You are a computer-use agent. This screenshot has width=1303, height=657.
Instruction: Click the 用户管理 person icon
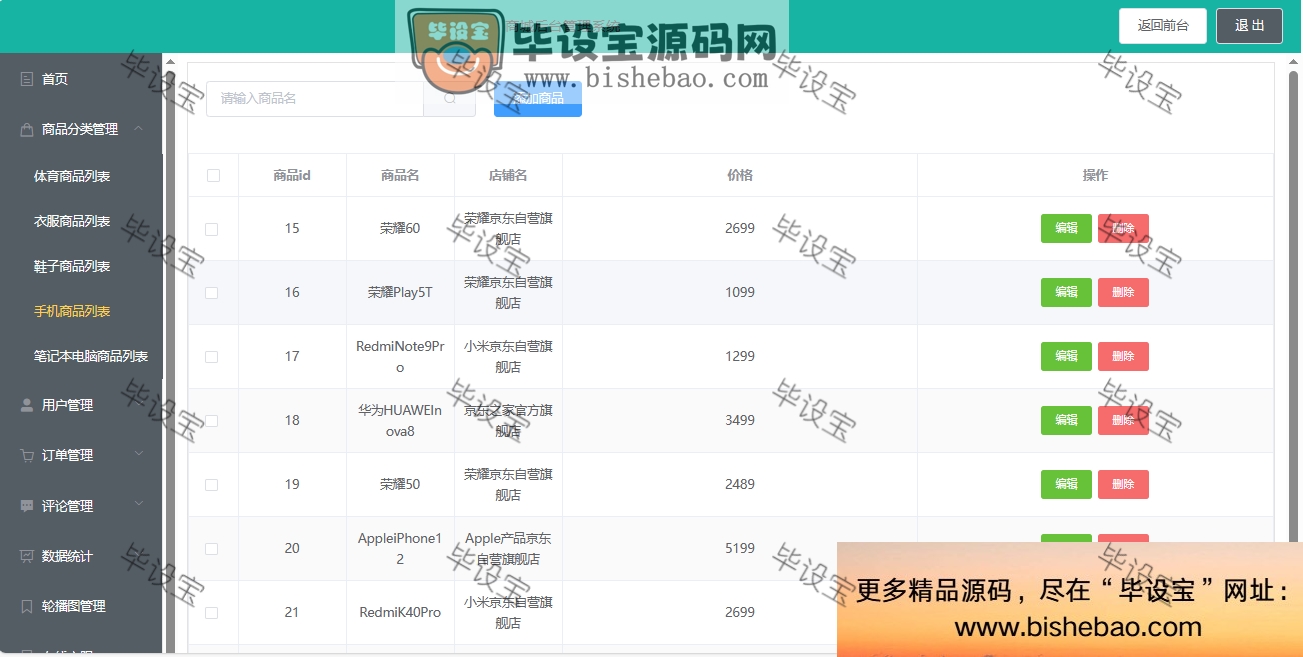(27, 405)
